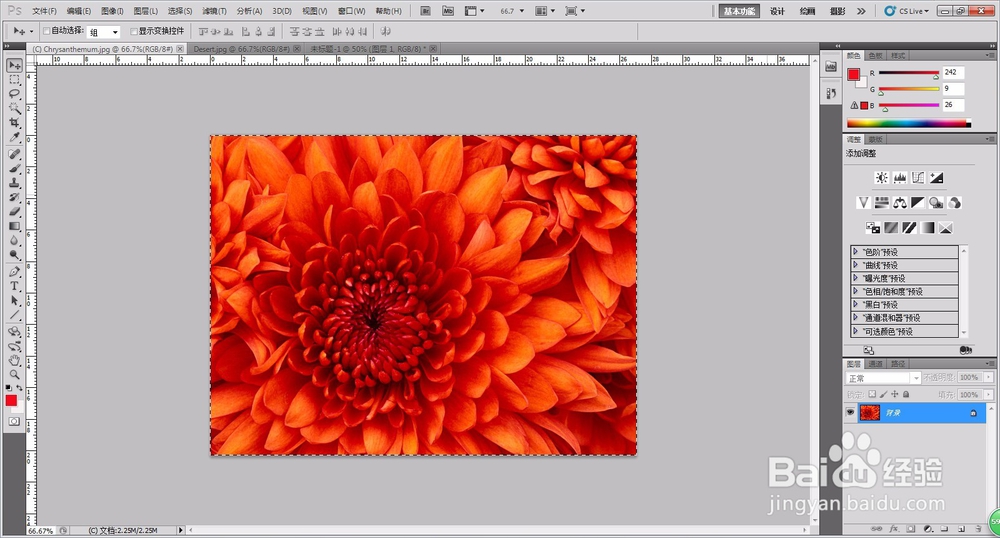Launch Mini Bridge from top bar
1000x538 pixels.
pyautogui.click(x=448, y=11)
